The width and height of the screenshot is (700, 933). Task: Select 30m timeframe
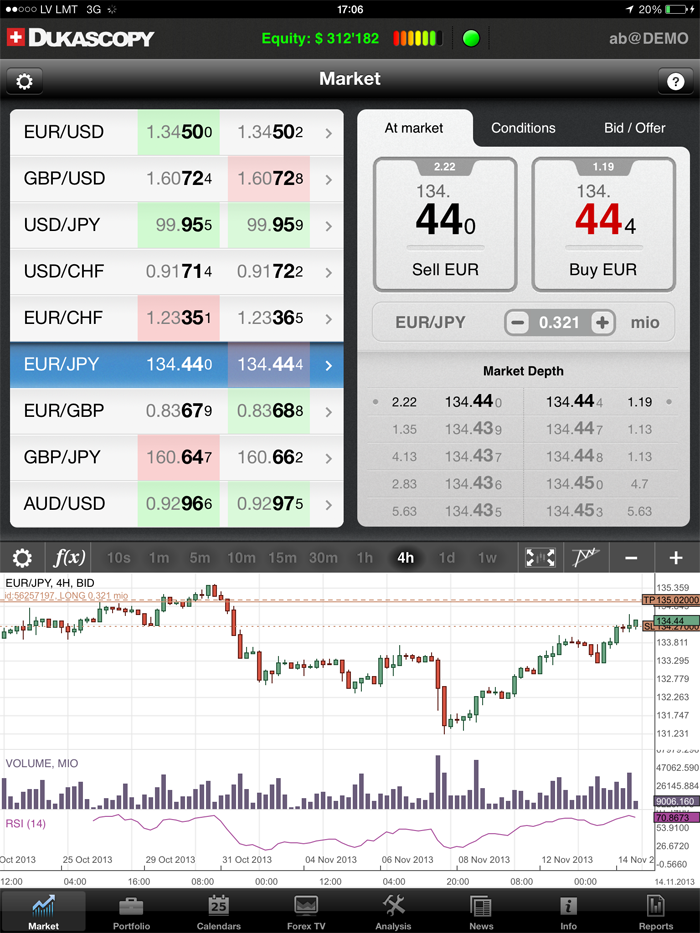pos(323,558)
